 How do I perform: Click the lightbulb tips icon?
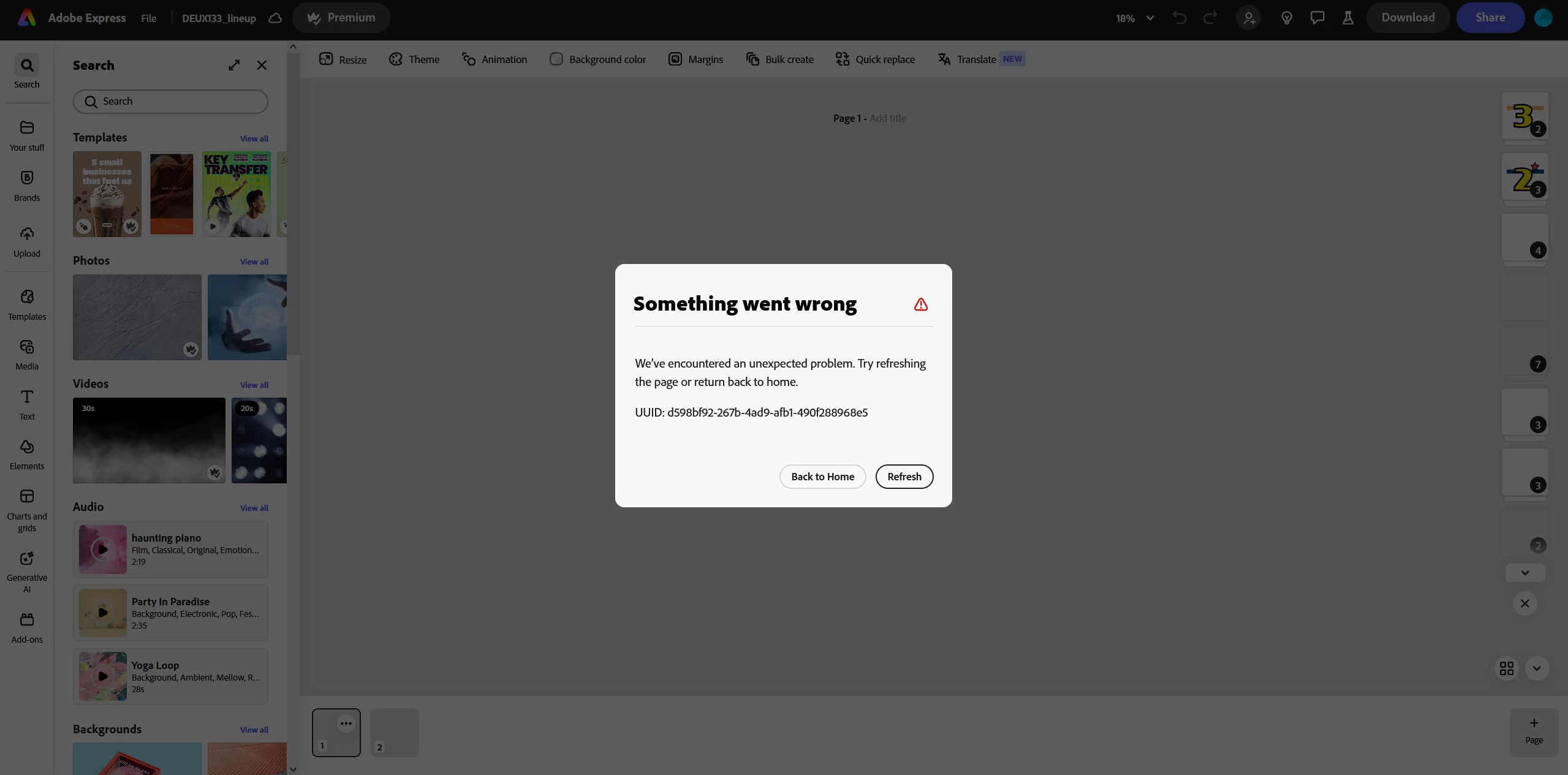click(1286, 18)
